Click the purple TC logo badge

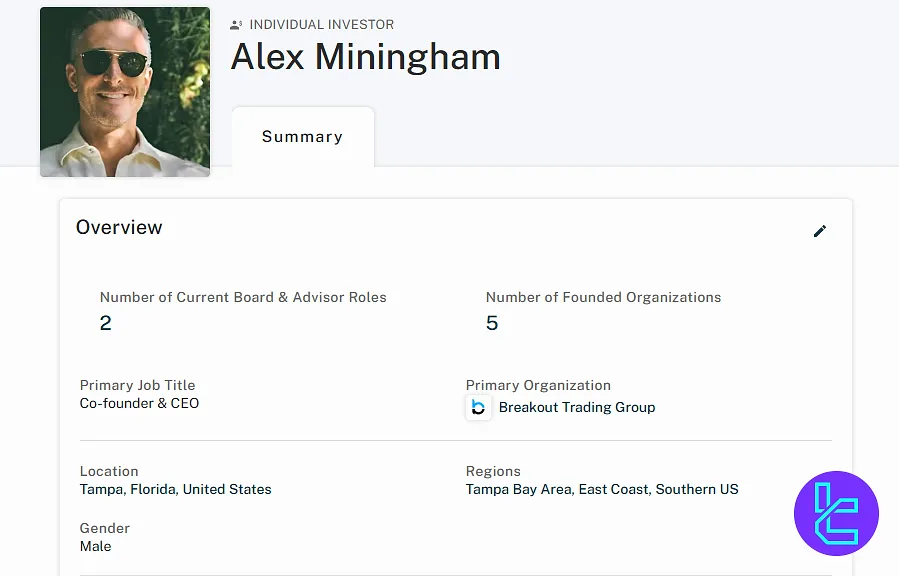[836, 513]
